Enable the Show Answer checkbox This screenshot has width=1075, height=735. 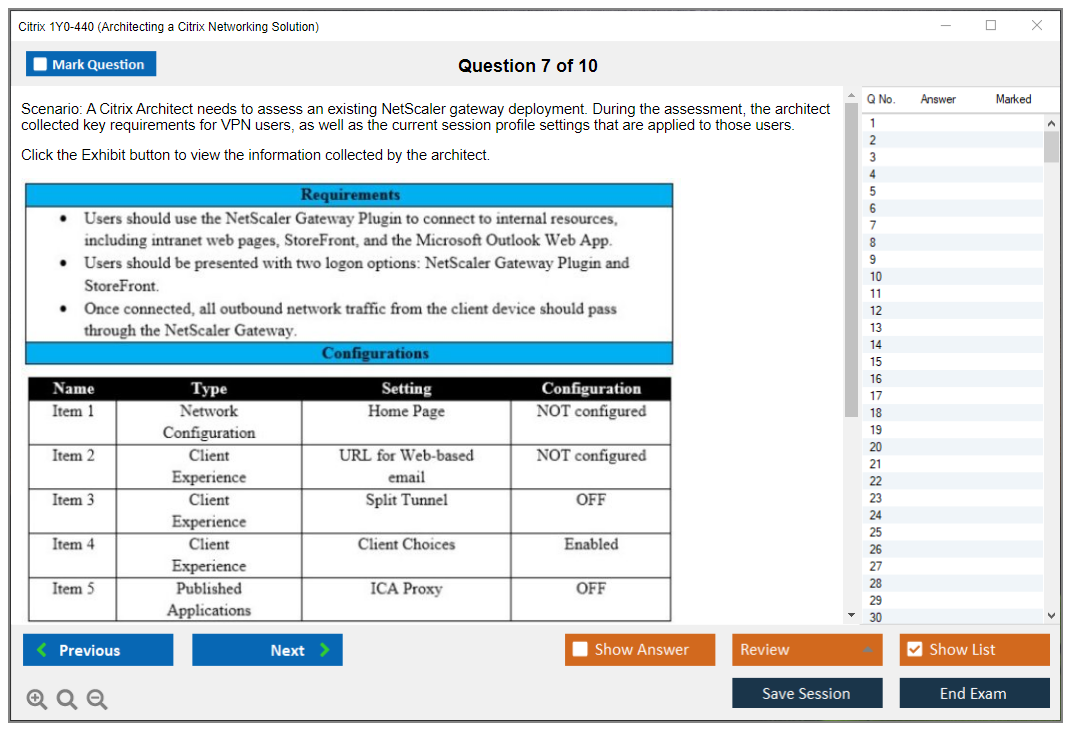click(581, 650)
